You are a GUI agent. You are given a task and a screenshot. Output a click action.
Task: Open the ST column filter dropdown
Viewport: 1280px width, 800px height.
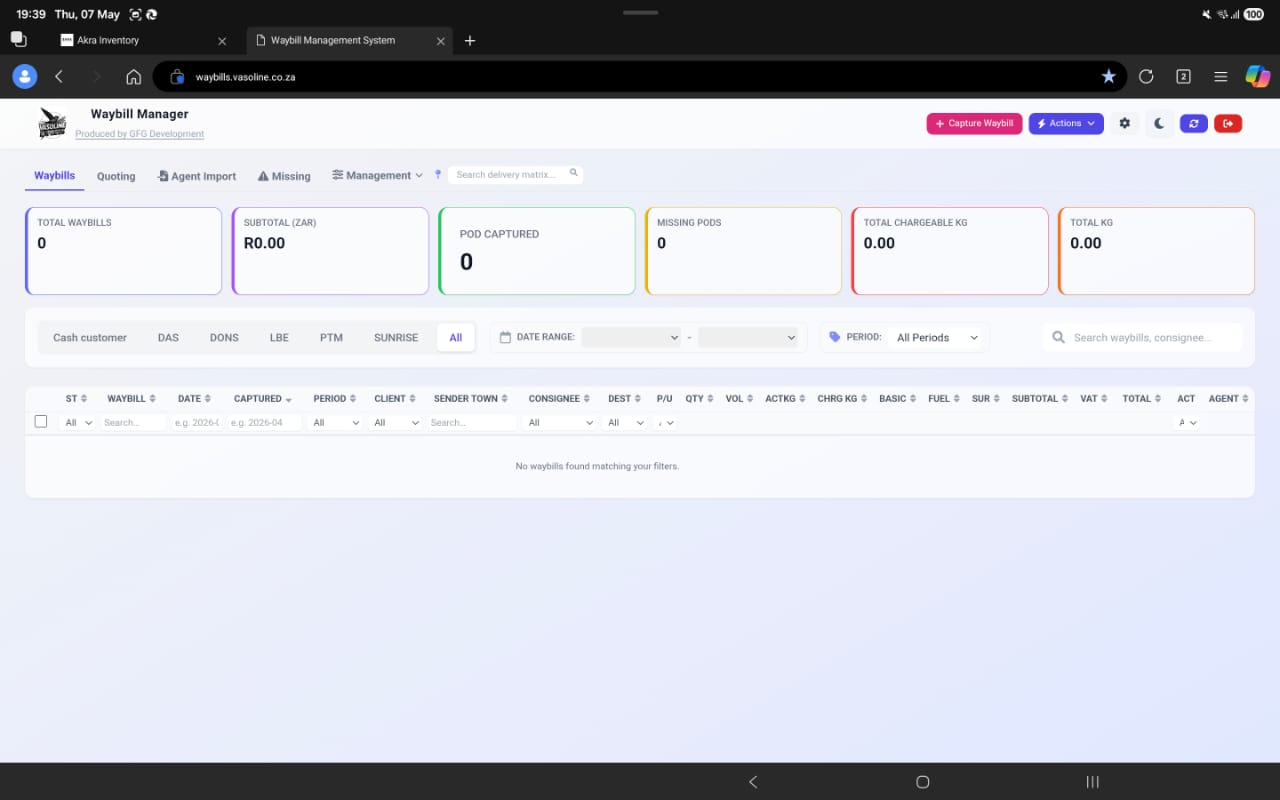click(x=78, y=423)
